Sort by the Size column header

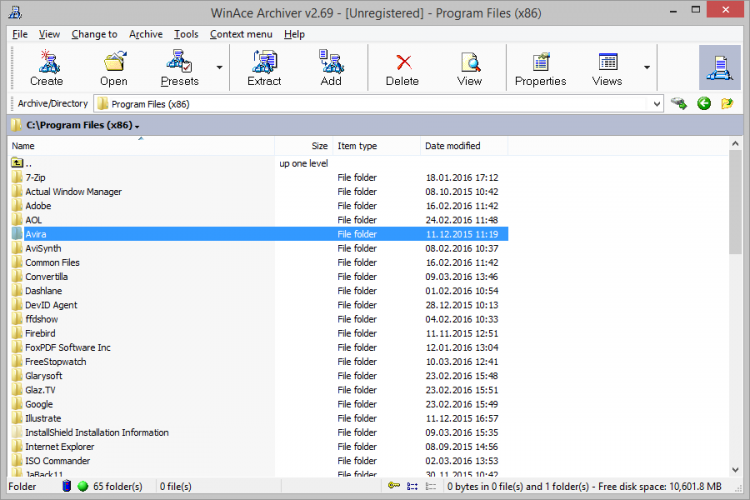(x=304, y=146)
